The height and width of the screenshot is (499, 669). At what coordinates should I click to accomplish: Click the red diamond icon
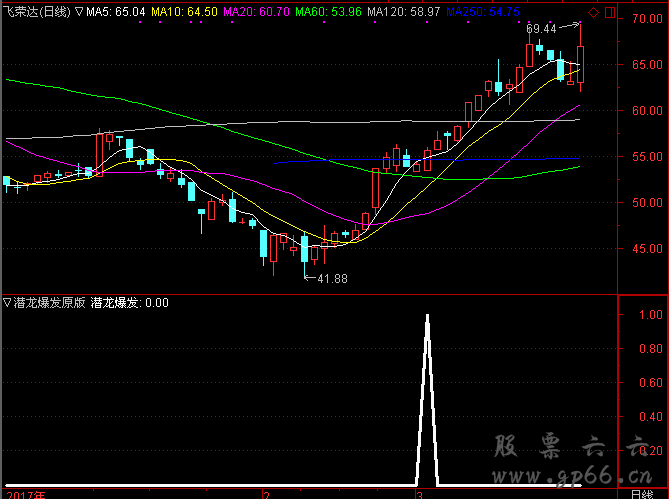(x=593, y=12)
